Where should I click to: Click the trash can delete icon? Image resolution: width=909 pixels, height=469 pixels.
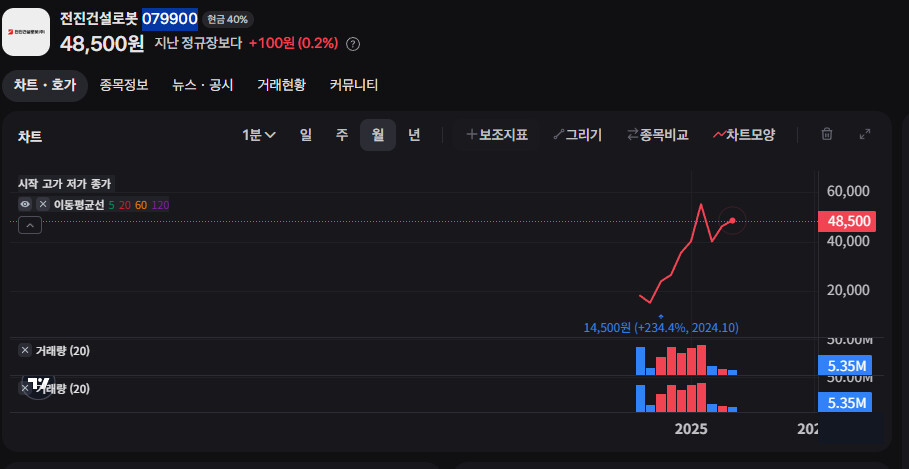coord(827,134)
